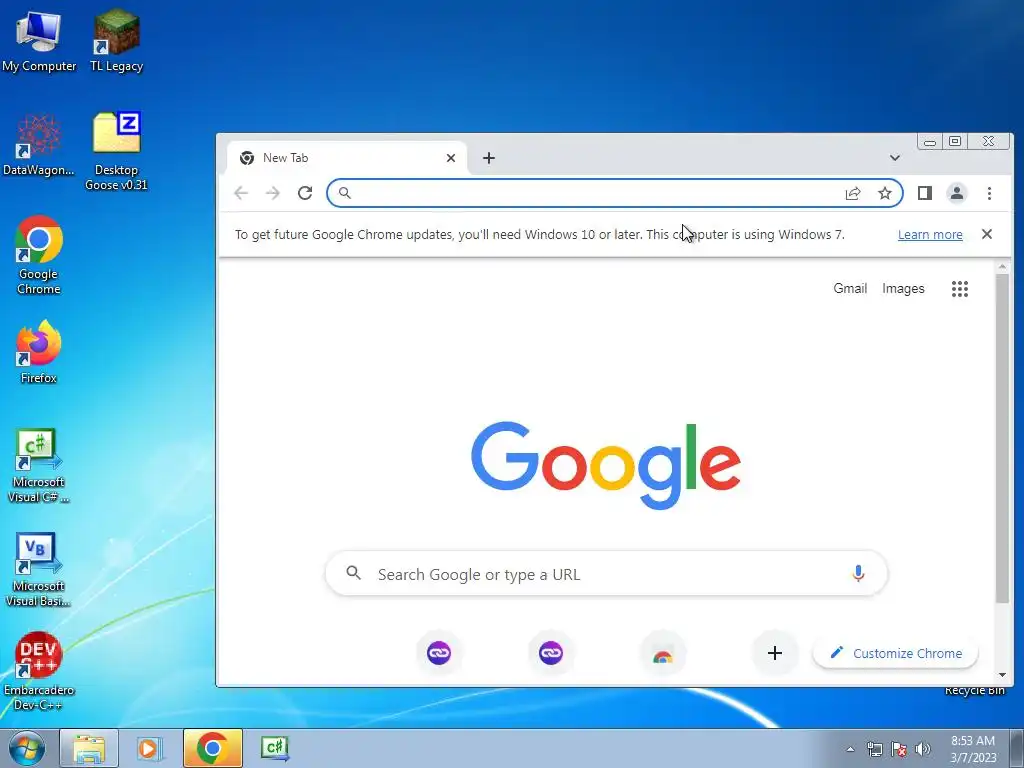
Task: Start voice search with microphone icon
Action: [858, 573]
